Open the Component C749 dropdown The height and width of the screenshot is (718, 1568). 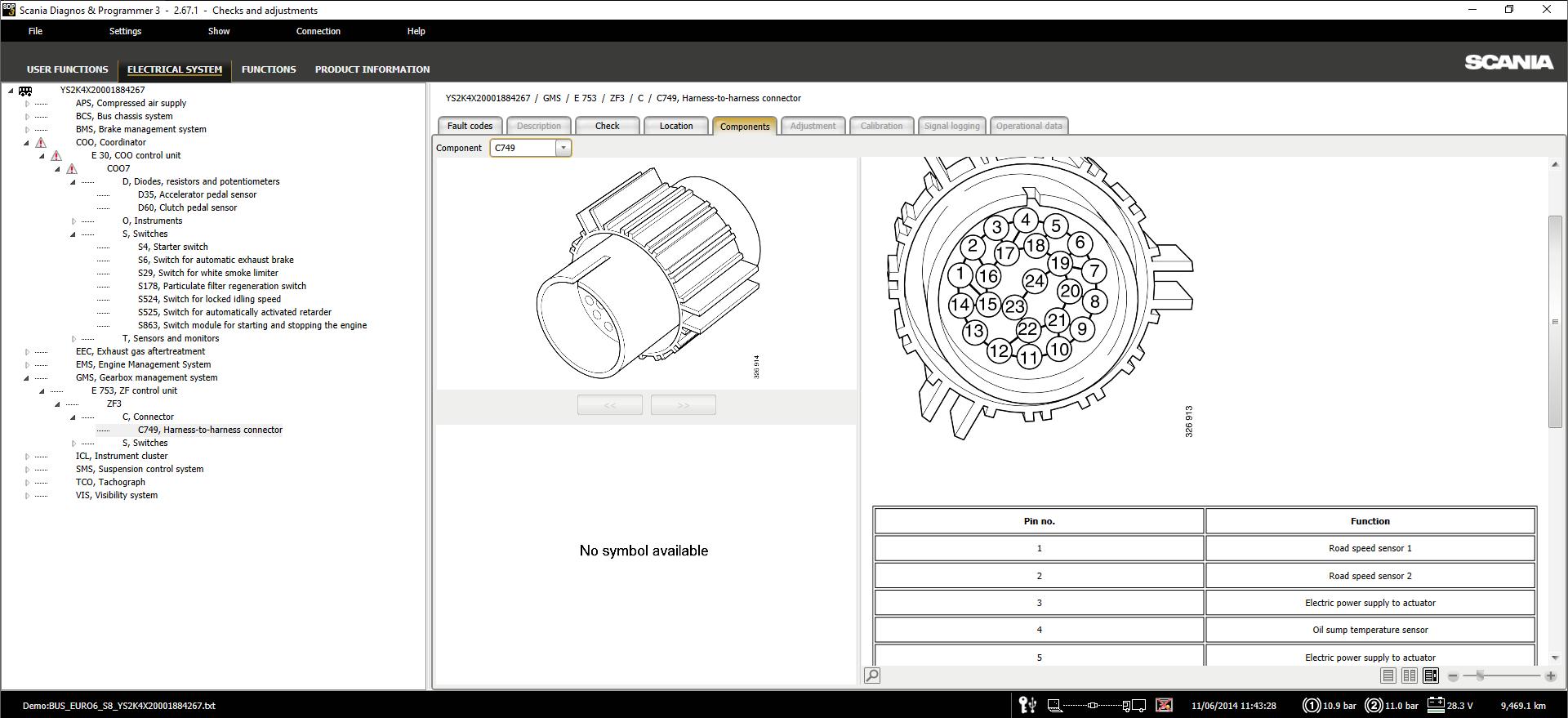(x=563, y=148)
